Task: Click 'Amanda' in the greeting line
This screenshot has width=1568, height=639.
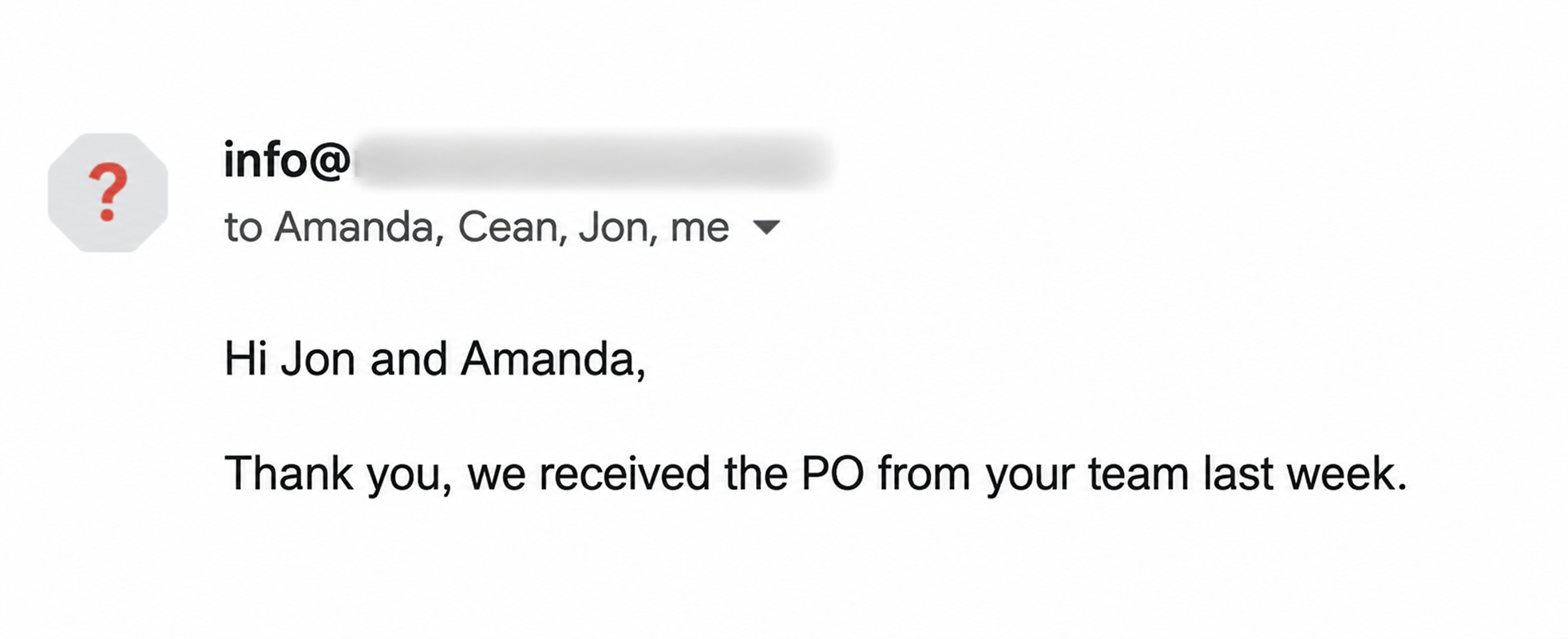Action: [x=552, y=360]
